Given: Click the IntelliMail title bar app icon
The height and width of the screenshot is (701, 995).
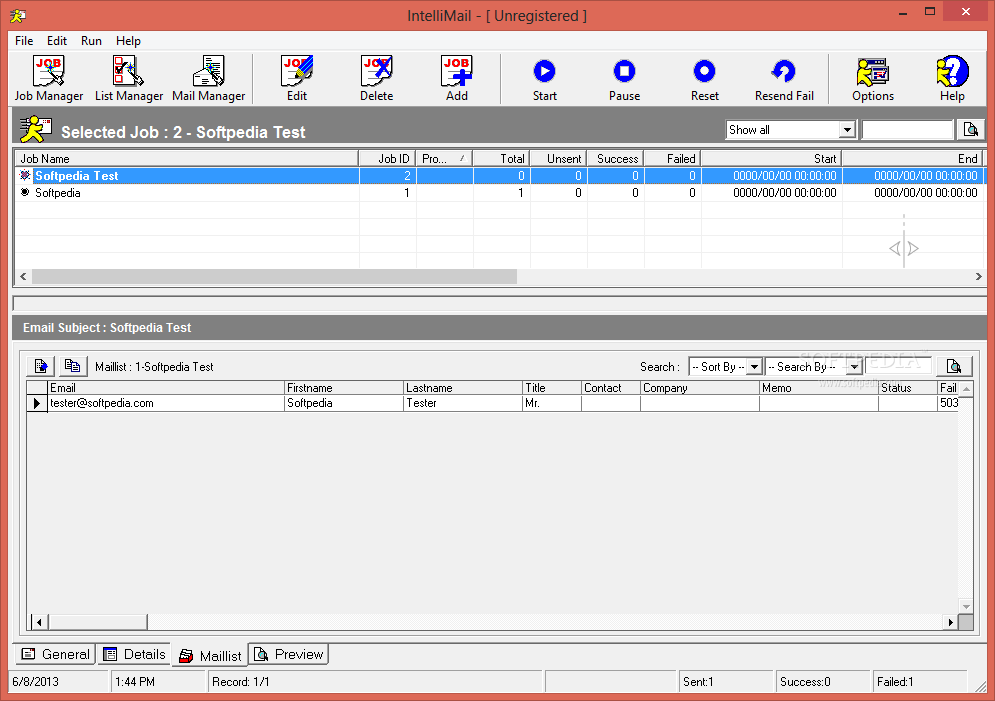Looking at the screenshot, I should point(18,15).
